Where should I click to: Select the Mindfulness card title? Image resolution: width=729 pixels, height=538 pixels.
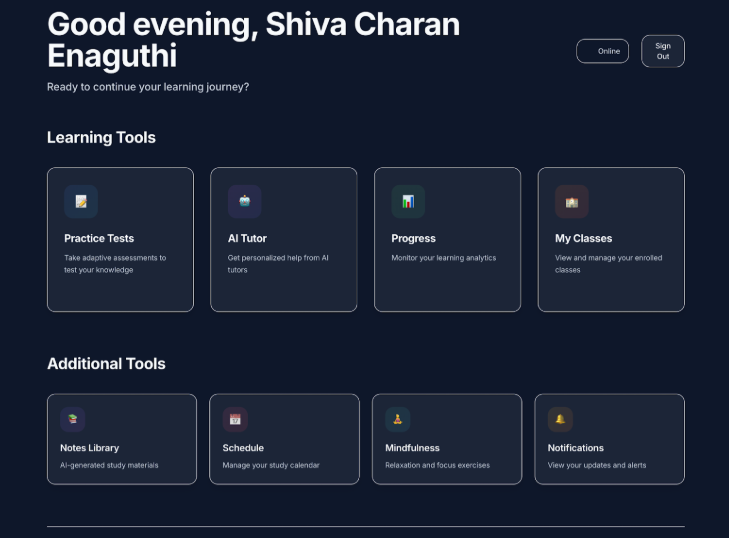coord(412,448)
